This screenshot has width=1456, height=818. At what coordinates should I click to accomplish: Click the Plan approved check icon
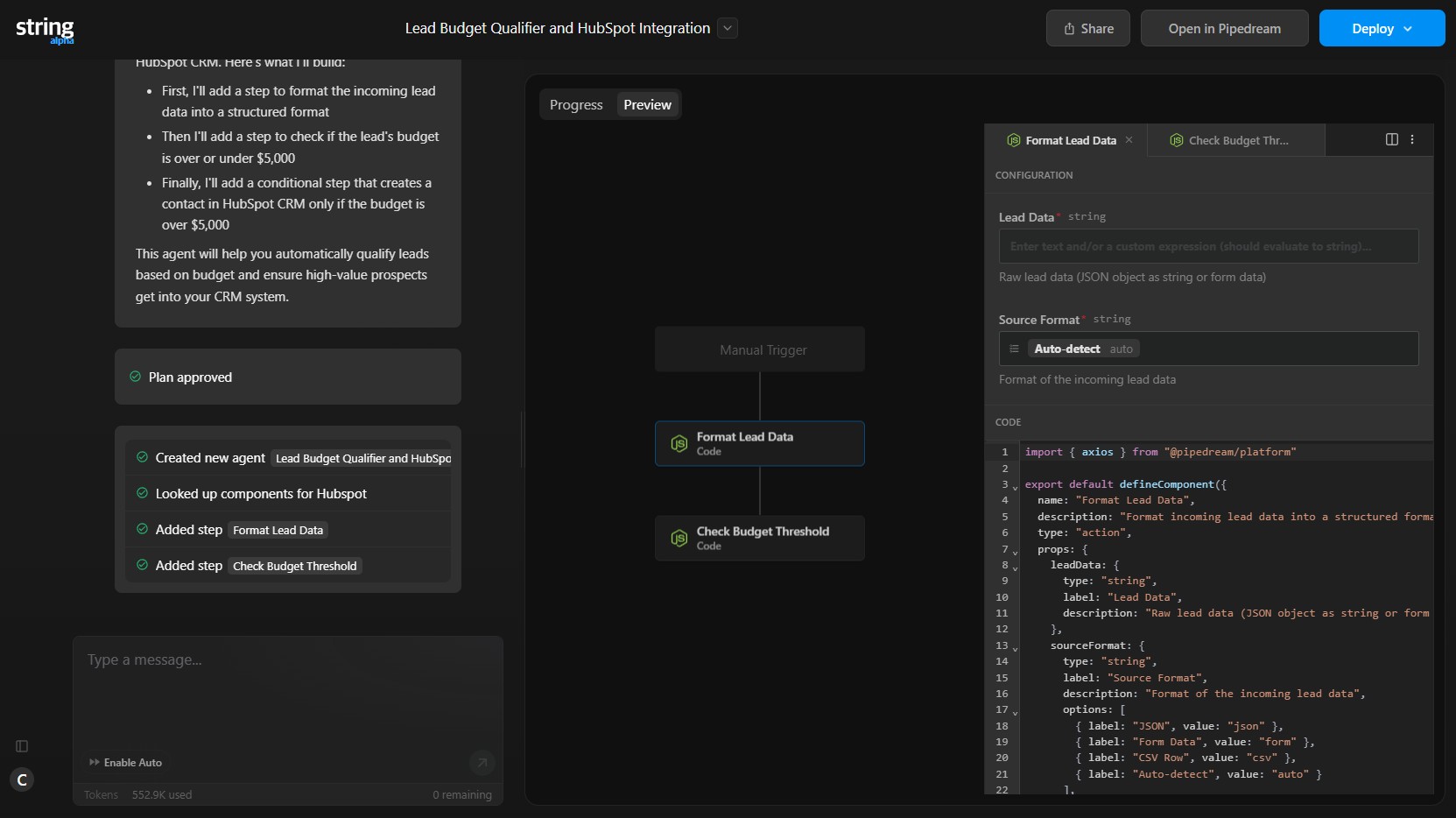(135, 377)
